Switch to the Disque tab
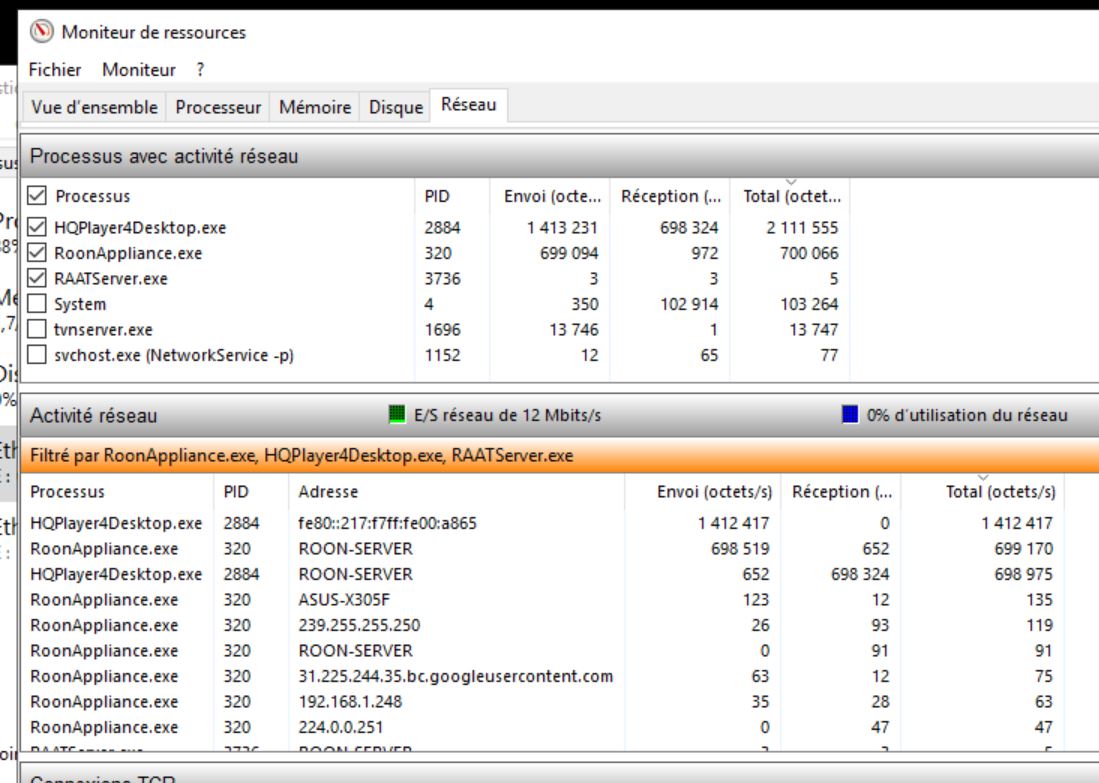This screenshot has width=1099, height=783. 396,107
